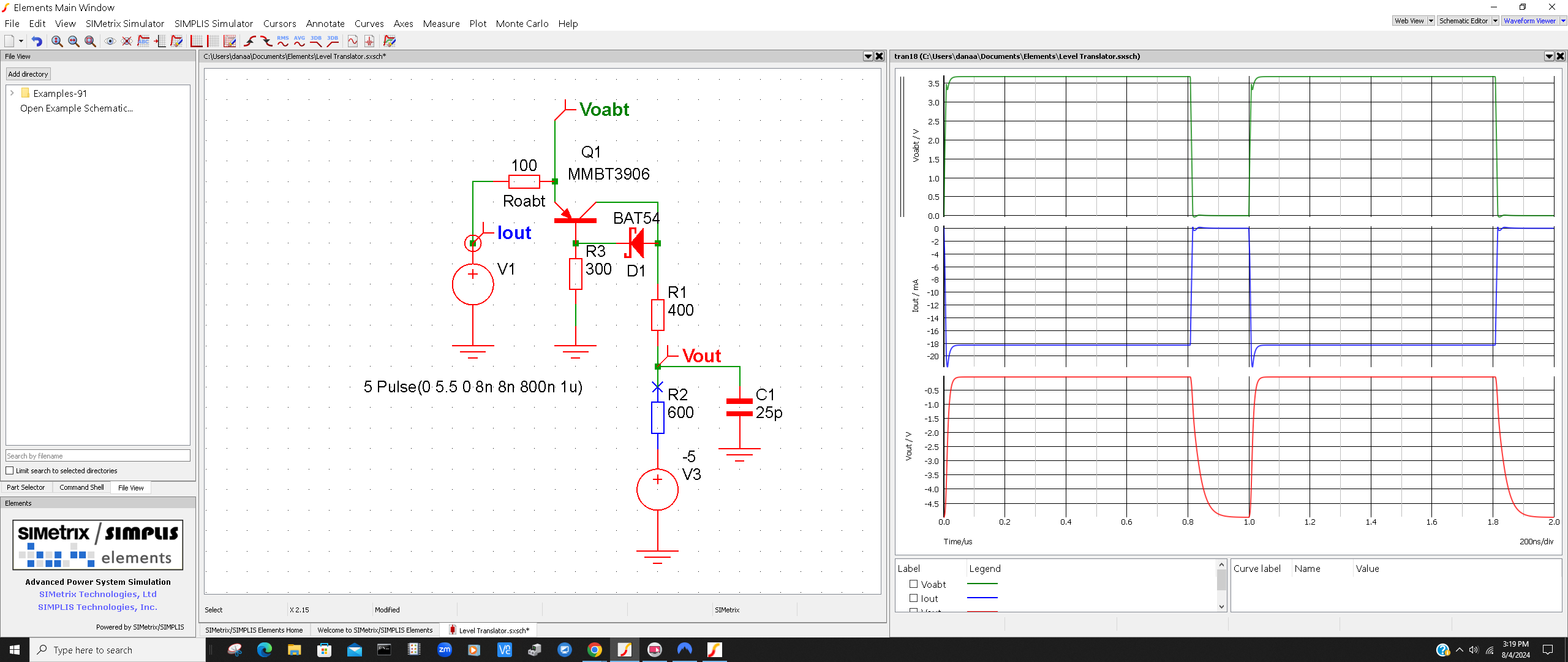Screen dimensions: 1568x662
Task: Click the blue Undo arrow icon
Action: click(x=37, y=41)
